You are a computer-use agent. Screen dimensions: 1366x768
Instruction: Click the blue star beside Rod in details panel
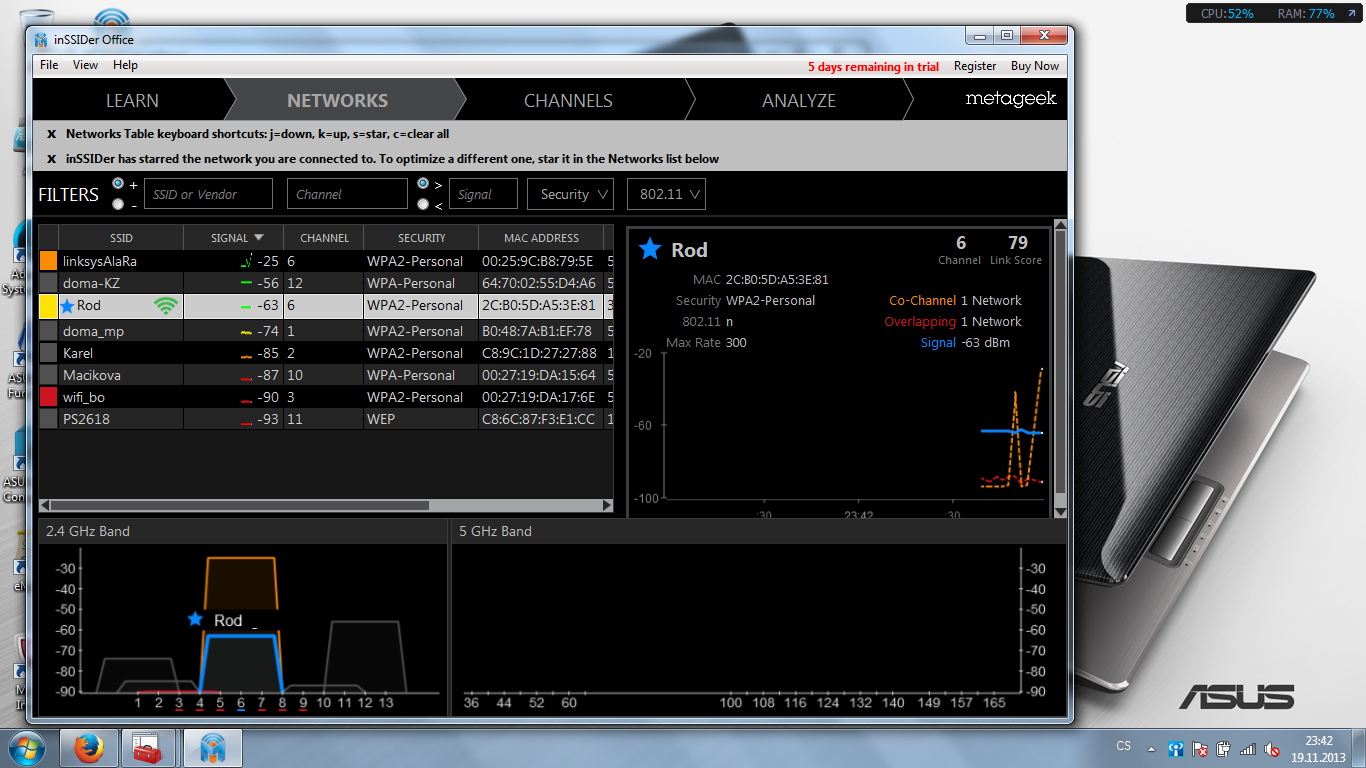tap(650, 249)
